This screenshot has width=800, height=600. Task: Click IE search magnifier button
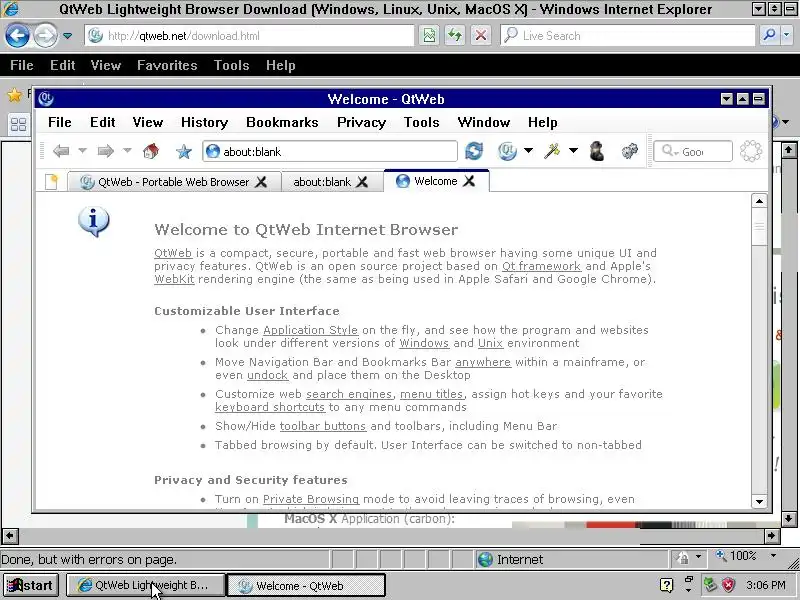tap(769, 36)
